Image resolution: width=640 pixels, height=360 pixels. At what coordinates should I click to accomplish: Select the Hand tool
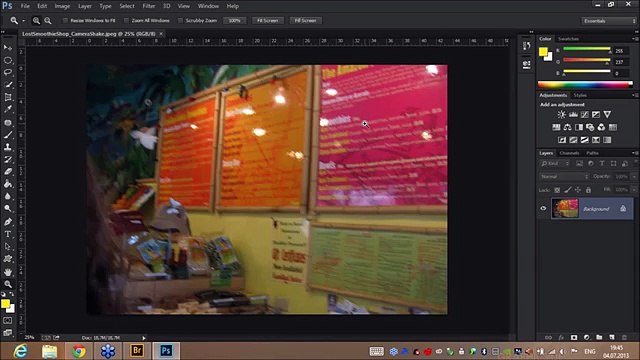coord(8,272)
